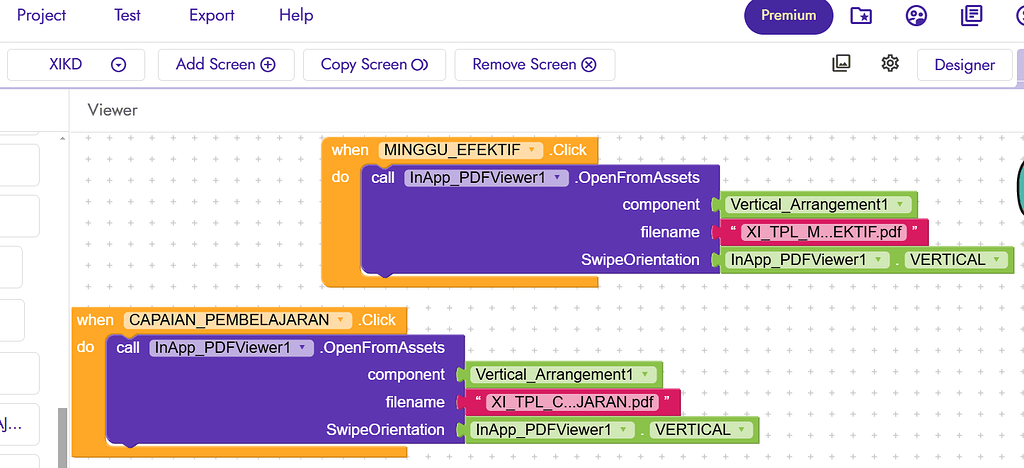Open the starred folder icon in header
The width and height of the screenshot is (1024, 468).
pos(861,16)
